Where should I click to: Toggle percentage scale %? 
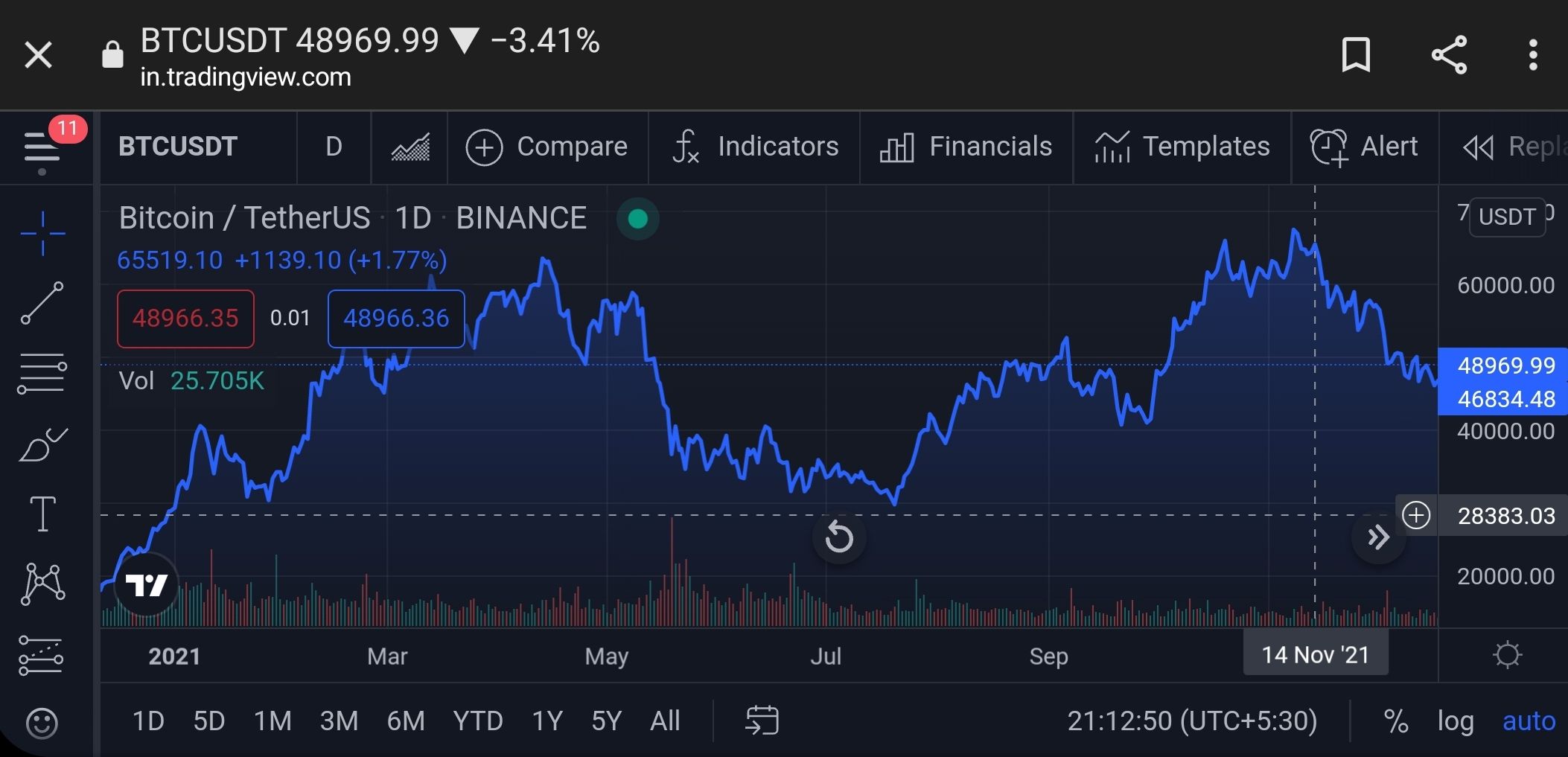[1396, 721]
